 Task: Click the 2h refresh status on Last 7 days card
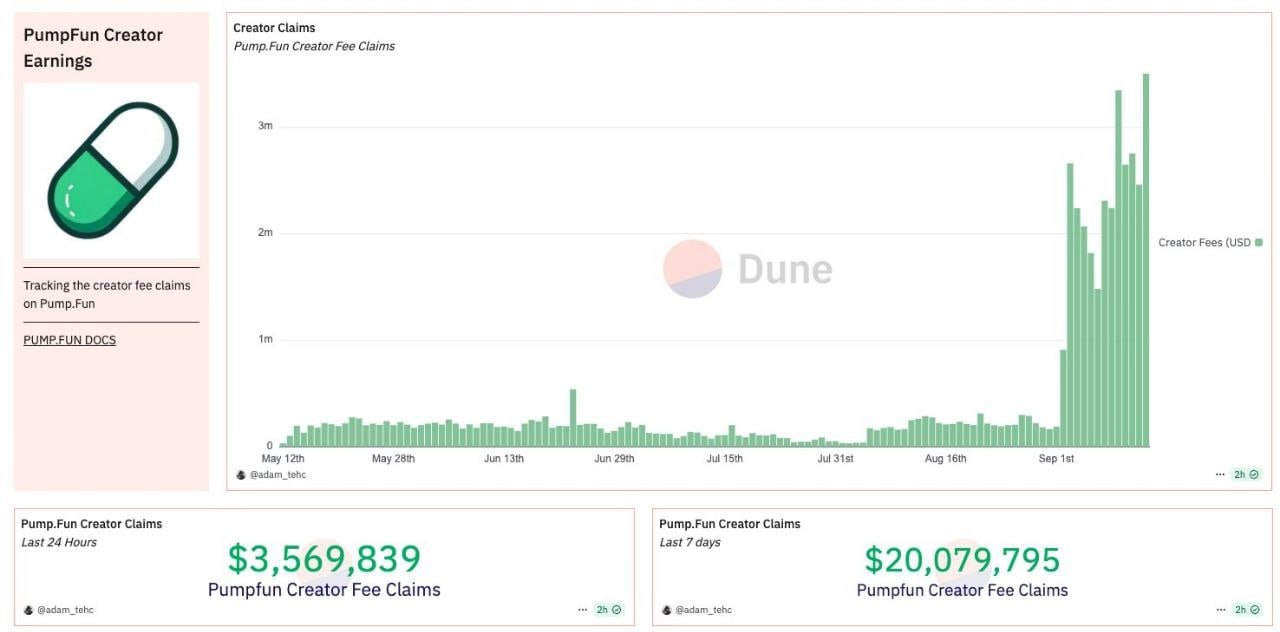tap(1246, 609)
